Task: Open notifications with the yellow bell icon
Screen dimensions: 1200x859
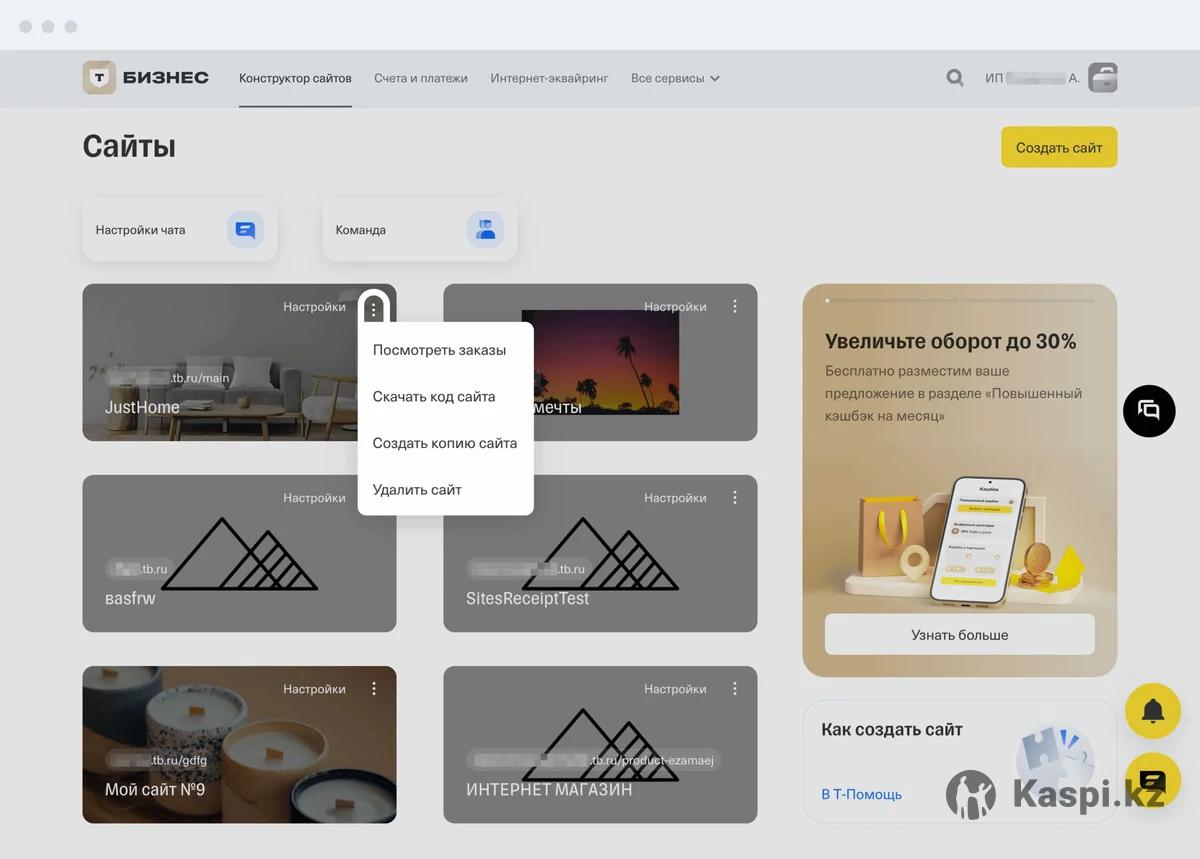Action: tap(1153, 711)
